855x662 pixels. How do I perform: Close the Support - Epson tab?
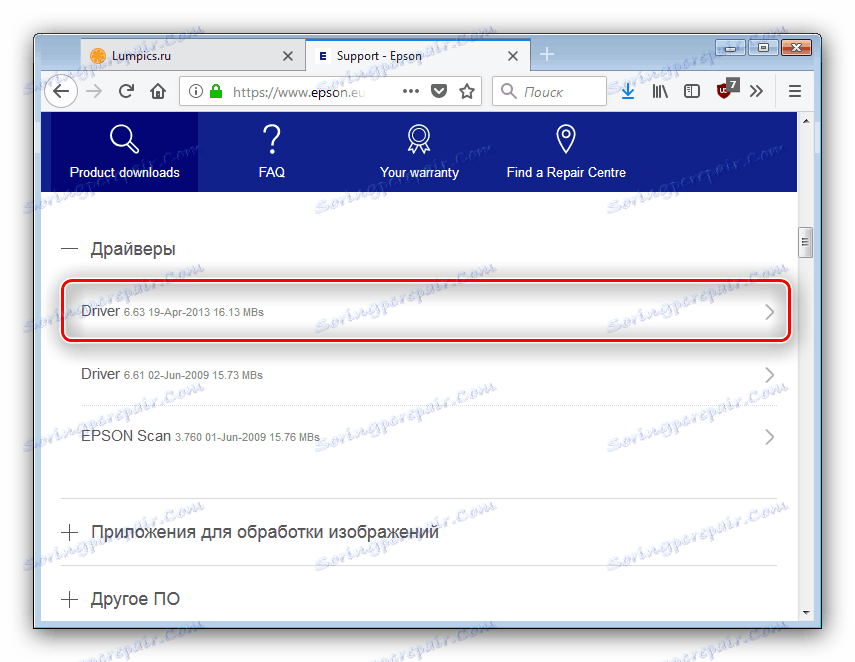pyautogui.click(x=513, y=56)
